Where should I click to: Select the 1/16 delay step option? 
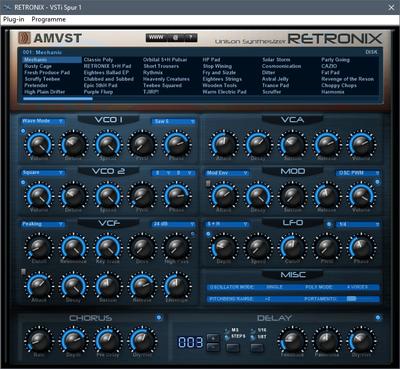pyautogui.click(x=259, y=330)
